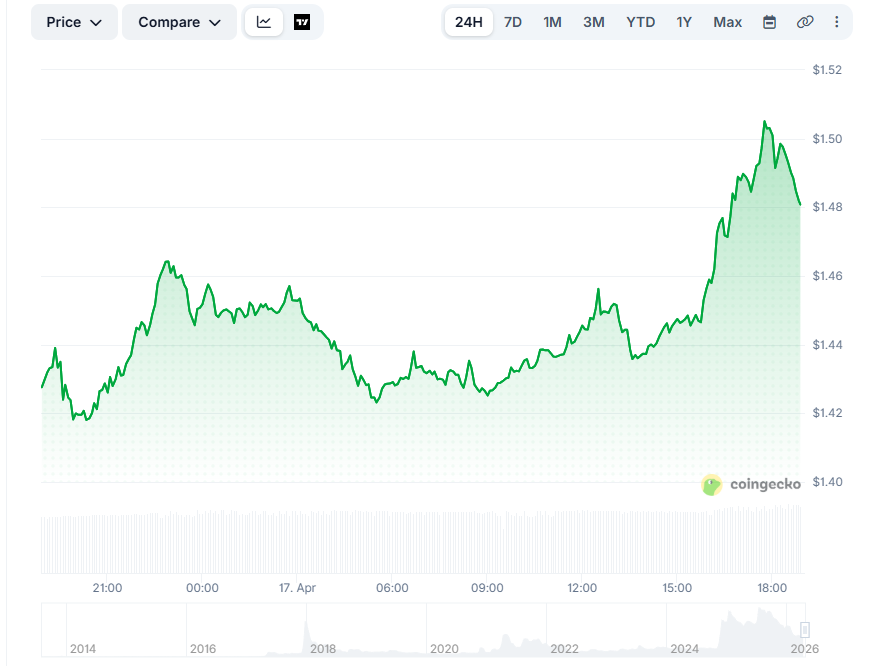The width and height of the screenshot is (889, 666).
Task: Select the chart type toggle group
Action: coord(280,21)
